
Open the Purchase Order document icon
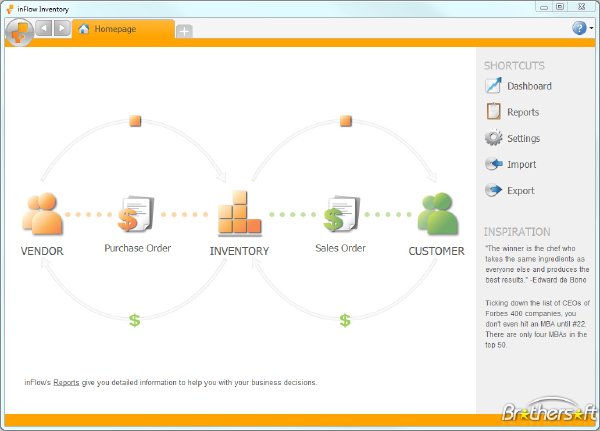pyautogui.click(x=136, y=214)
